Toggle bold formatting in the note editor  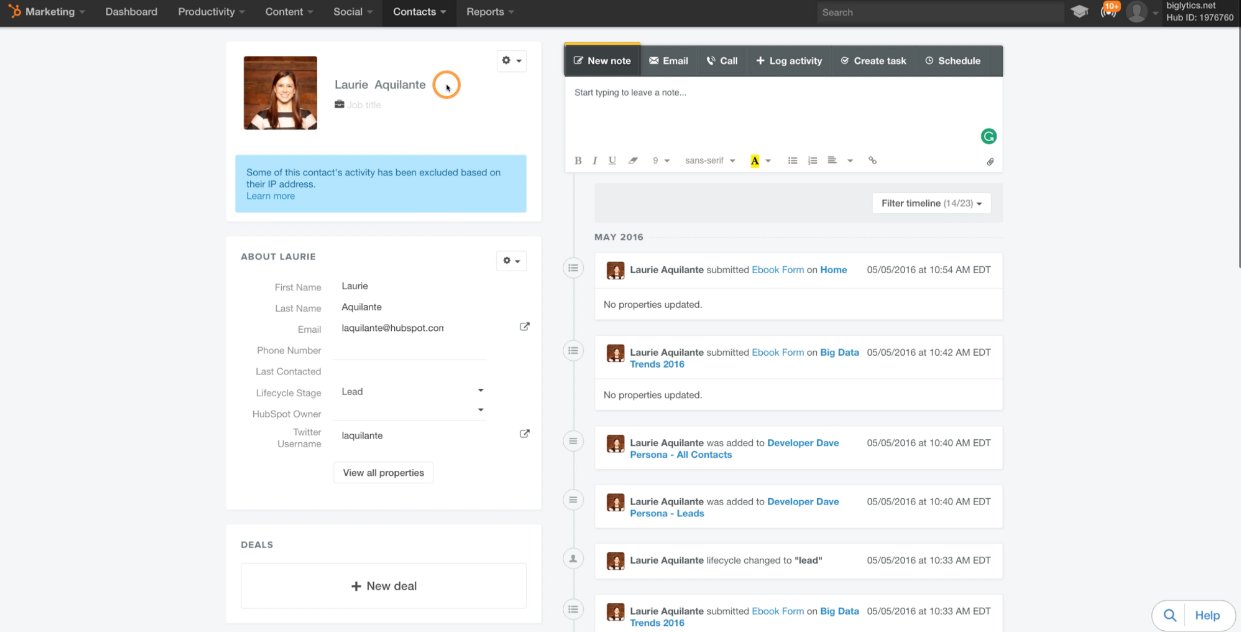pos(578,160)
